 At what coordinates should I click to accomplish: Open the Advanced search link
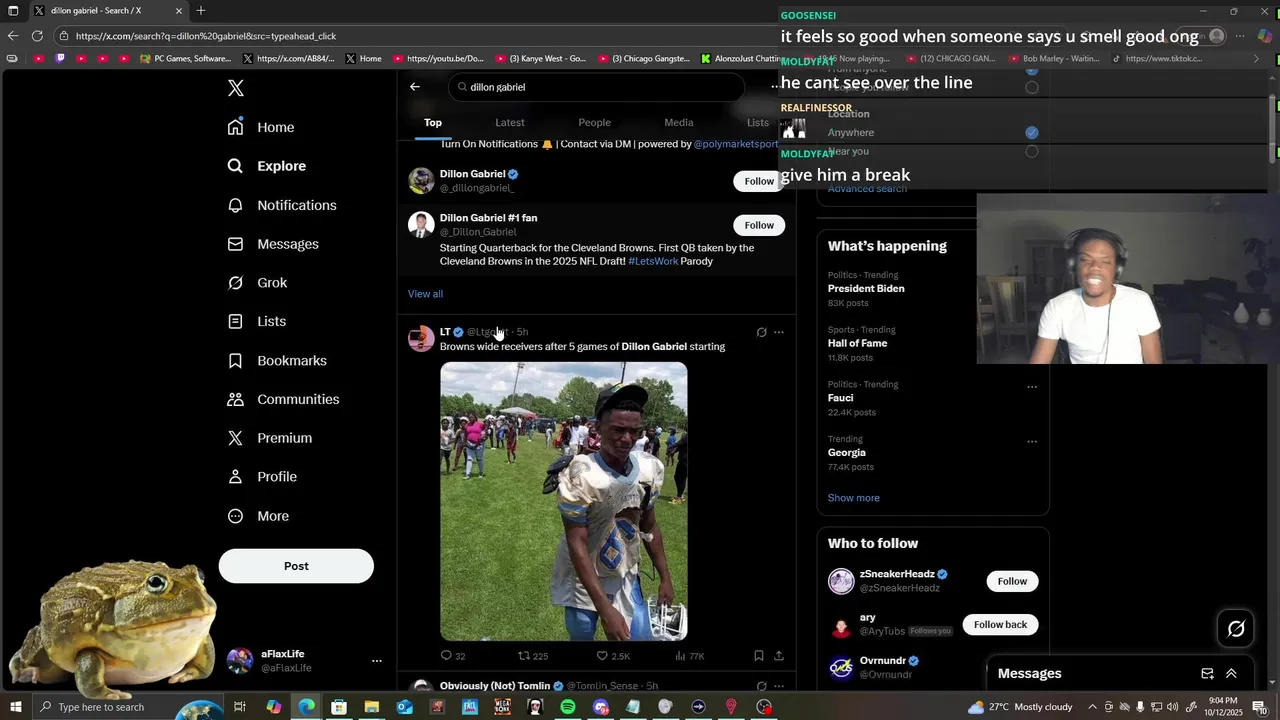pos(867,188)
